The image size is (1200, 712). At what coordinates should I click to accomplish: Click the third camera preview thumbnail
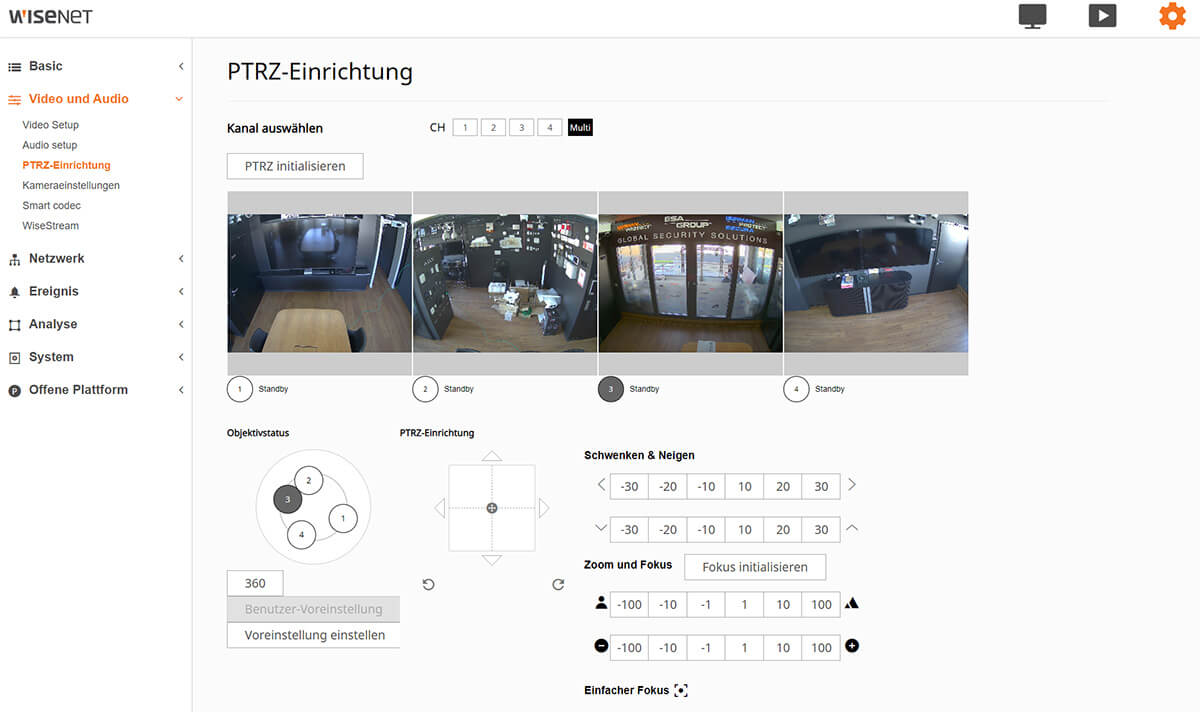tap(690, 283)
